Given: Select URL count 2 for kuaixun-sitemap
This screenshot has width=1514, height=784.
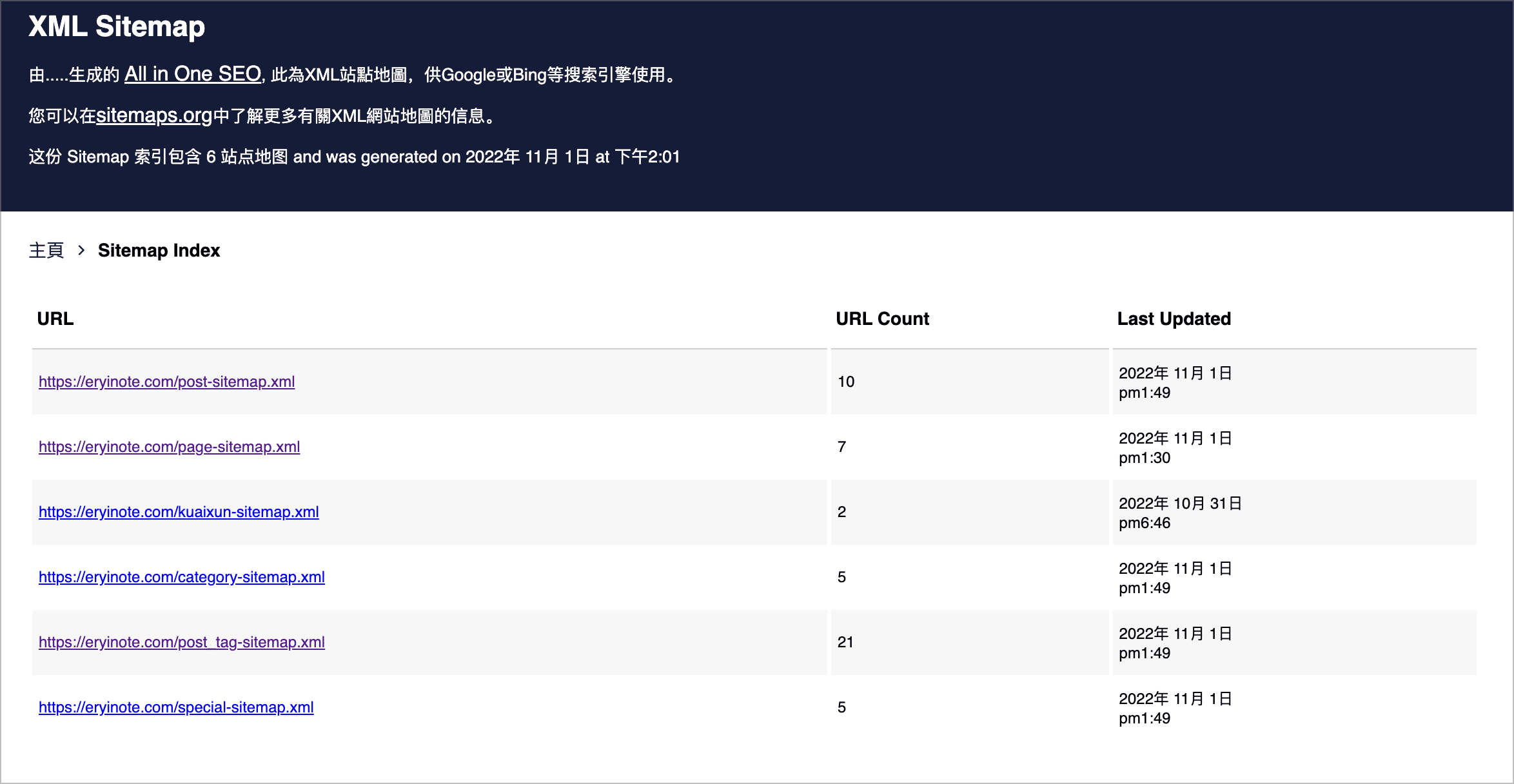Looking at the screenshot, I should pos(841,512).
